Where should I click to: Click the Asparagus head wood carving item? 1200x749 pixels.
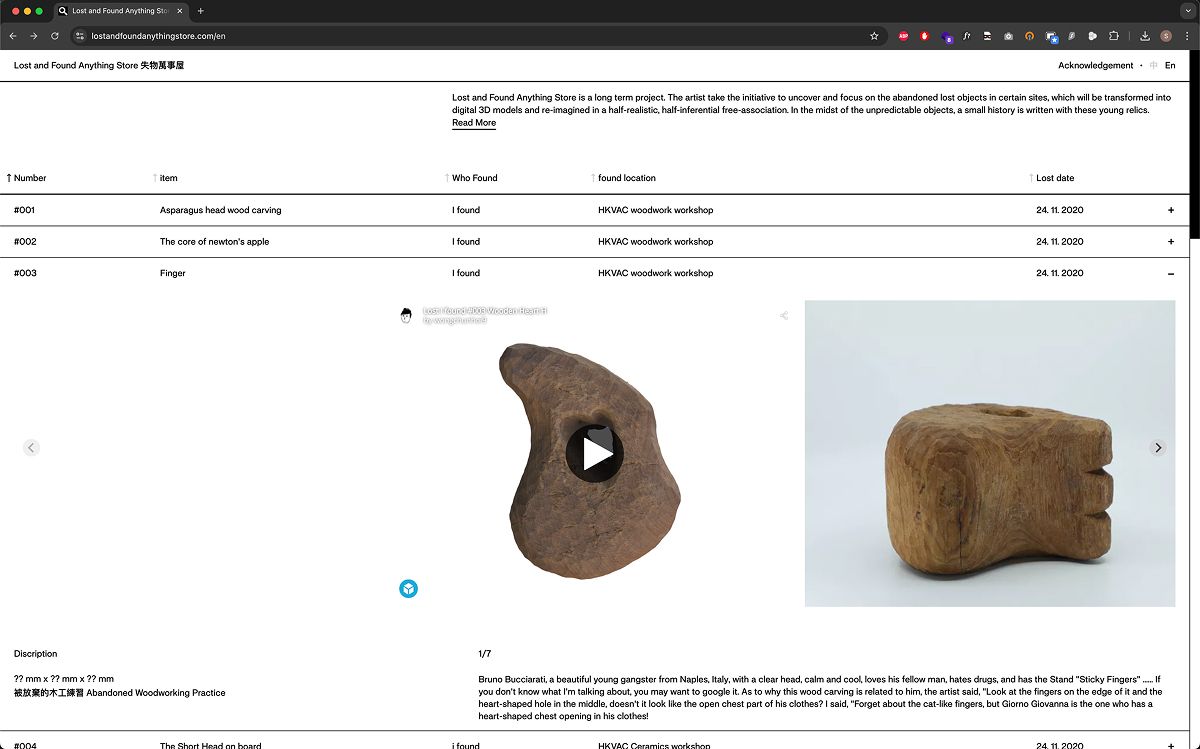221,210
